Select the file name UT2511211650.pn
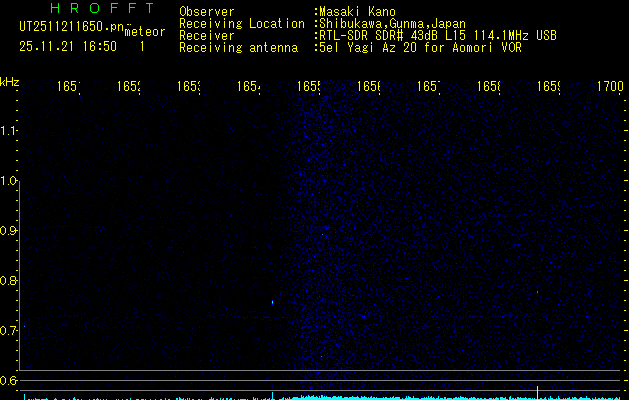Image resolution: width=629 pixels, height=400 pixels. click(x=71, y=27)
